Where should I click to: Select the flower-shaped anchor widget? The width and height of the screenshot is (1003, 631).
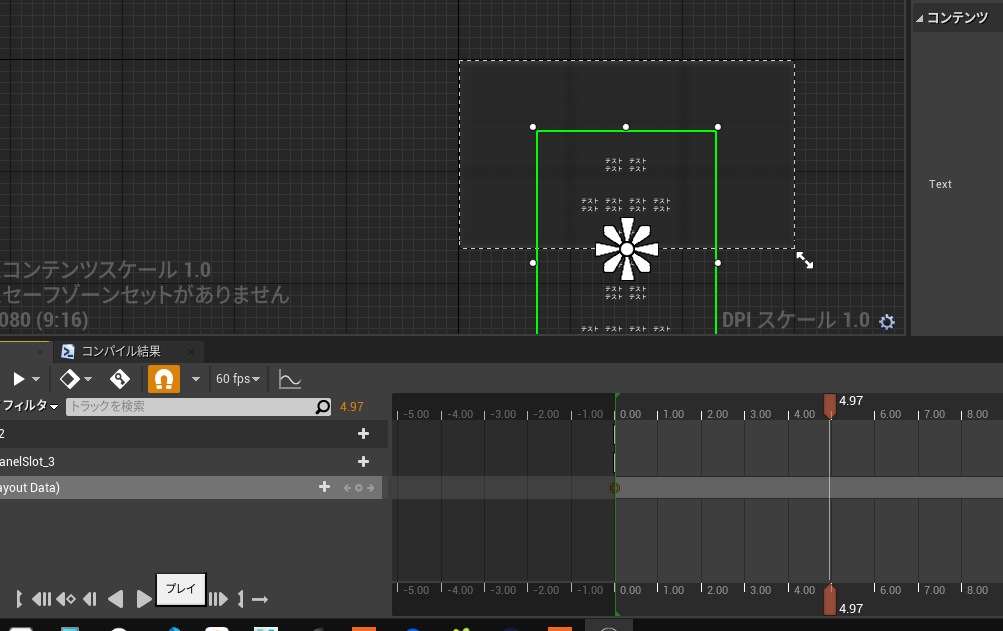(x=627, y=249)
